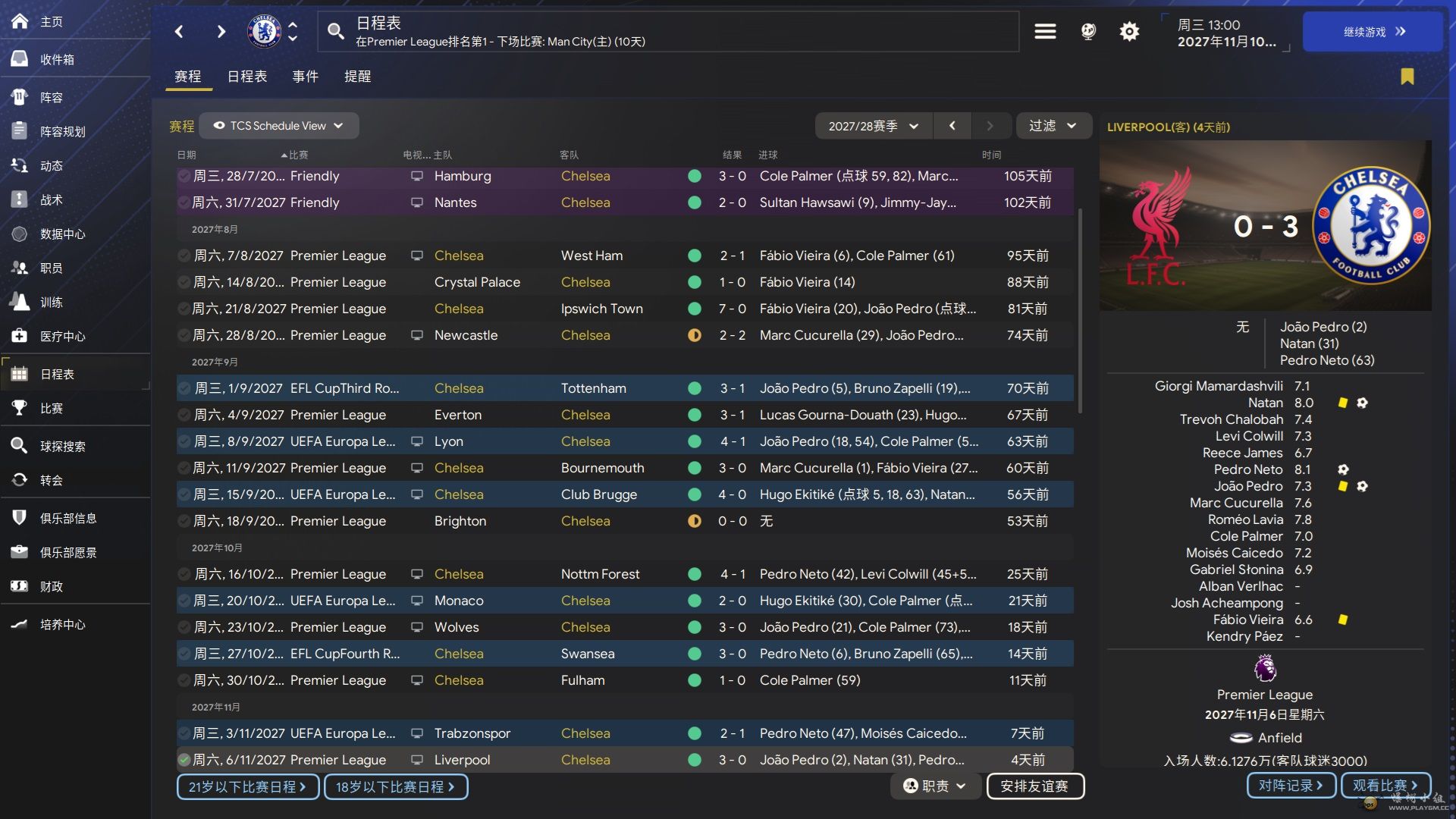Go to previous season with left chevron
The image size is (1456, 819).
(x=952, y=126)
